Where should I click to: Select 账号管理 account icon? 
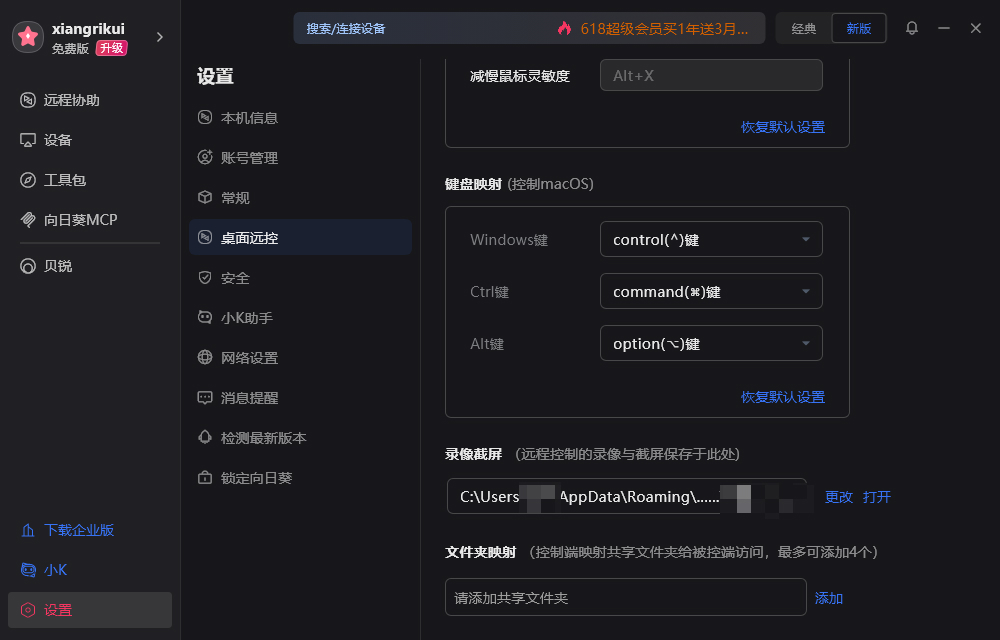click(205, 157)
